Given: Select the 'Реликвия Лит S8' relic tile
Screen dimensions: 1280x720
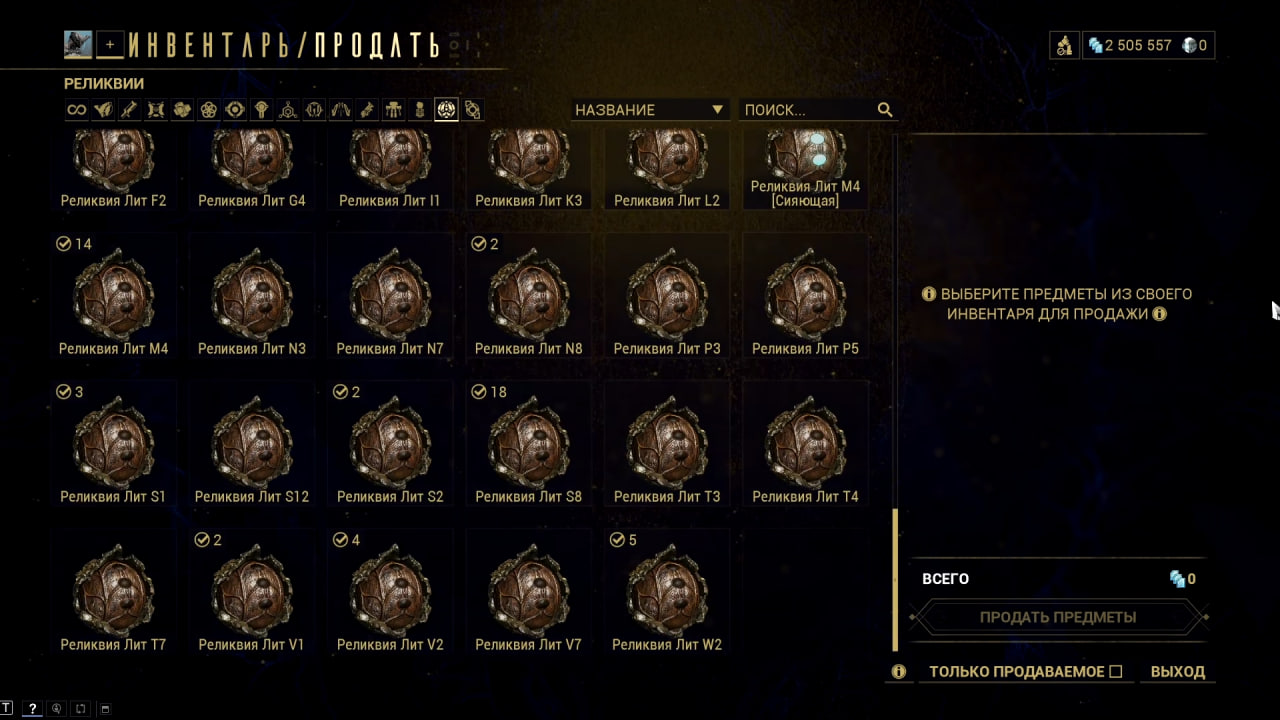Looking at the screenshot, I should [x=529, y=445].
